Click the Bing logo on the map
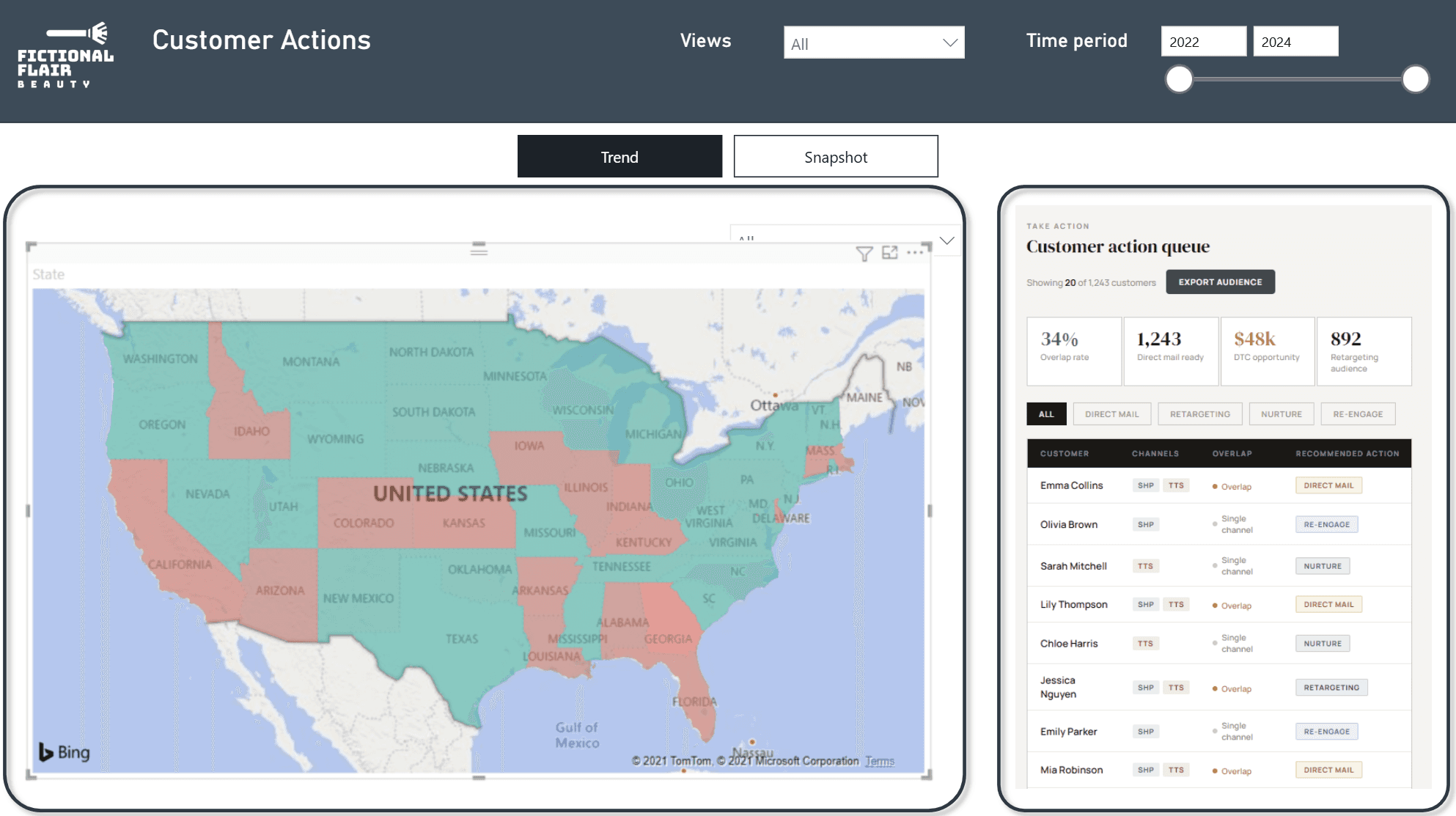The height and width of the screenshot is (816, 1456). (x=65, y=752)
